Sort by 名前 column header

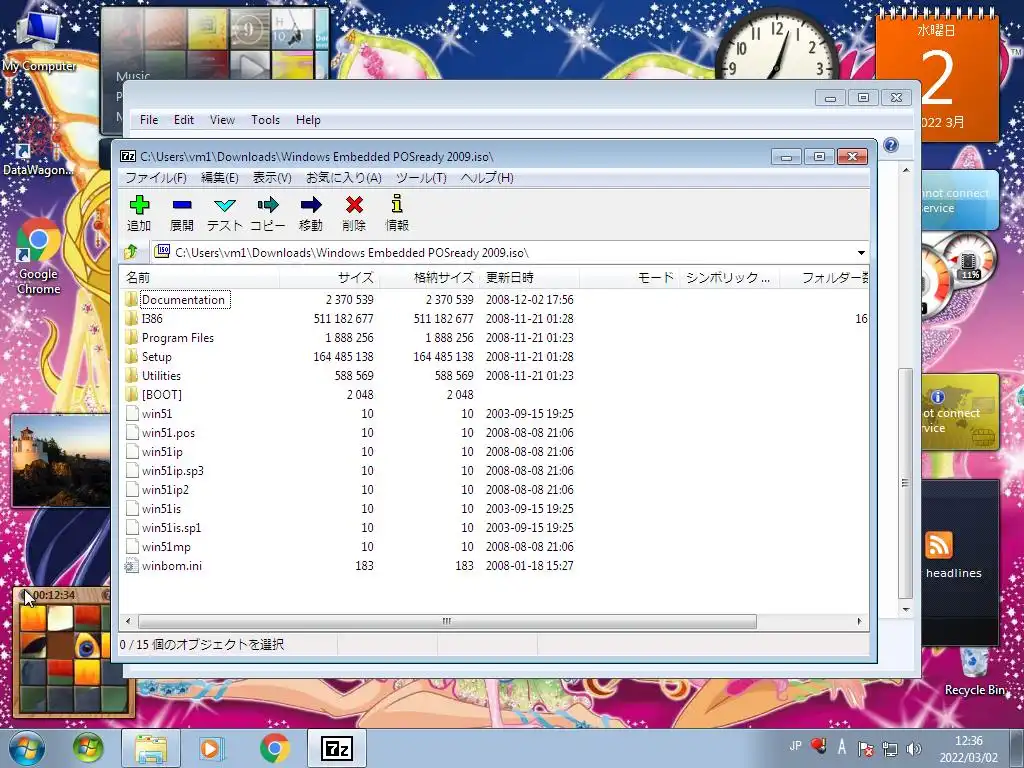pos(199,278)
